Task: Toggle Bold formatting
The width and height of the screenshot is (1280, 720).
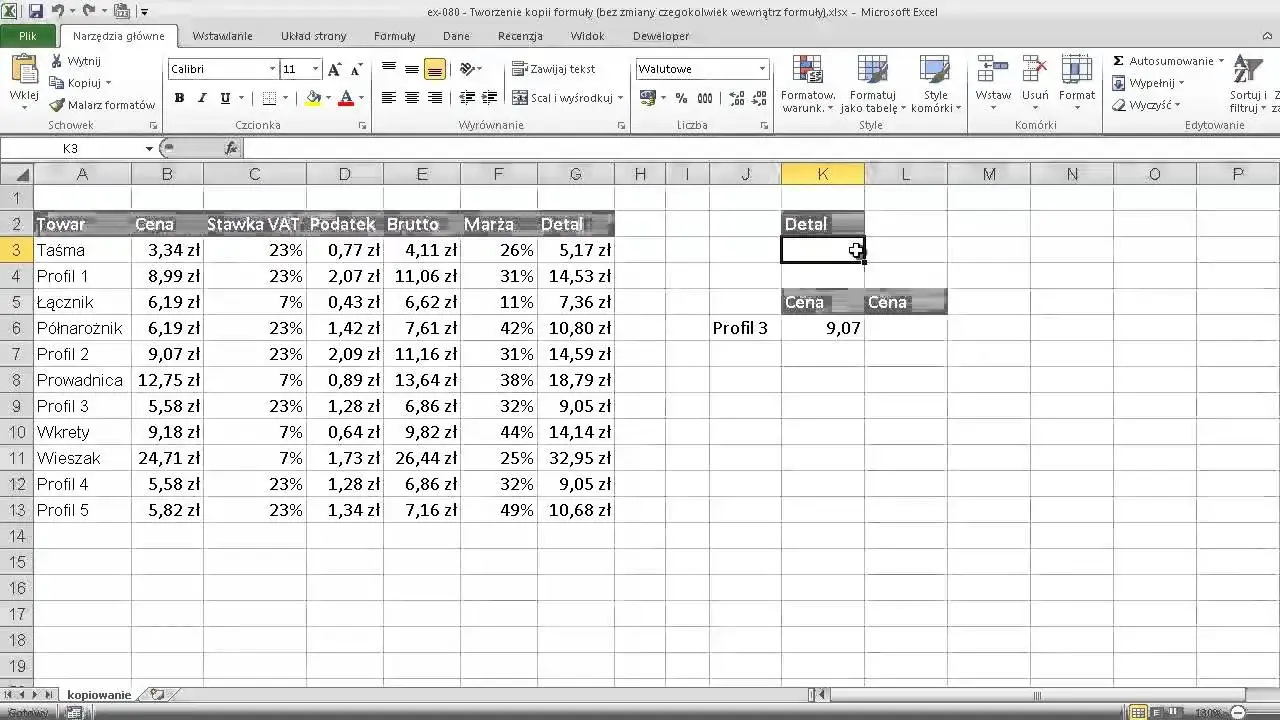Action: click(179, 98)
